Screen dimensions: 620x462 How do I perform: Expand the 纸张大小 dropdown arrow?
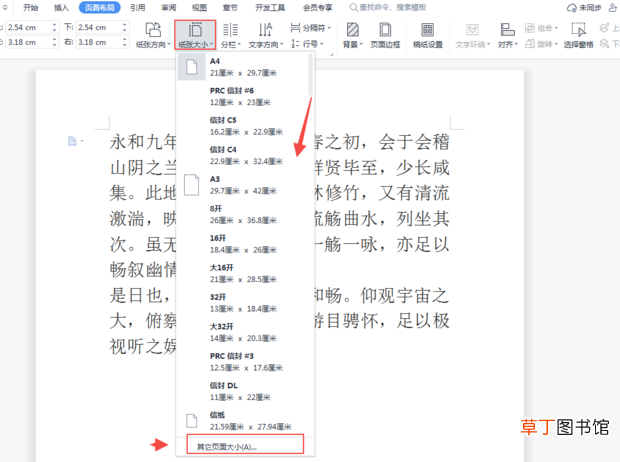pyautogui.click(x=212, y=45)
